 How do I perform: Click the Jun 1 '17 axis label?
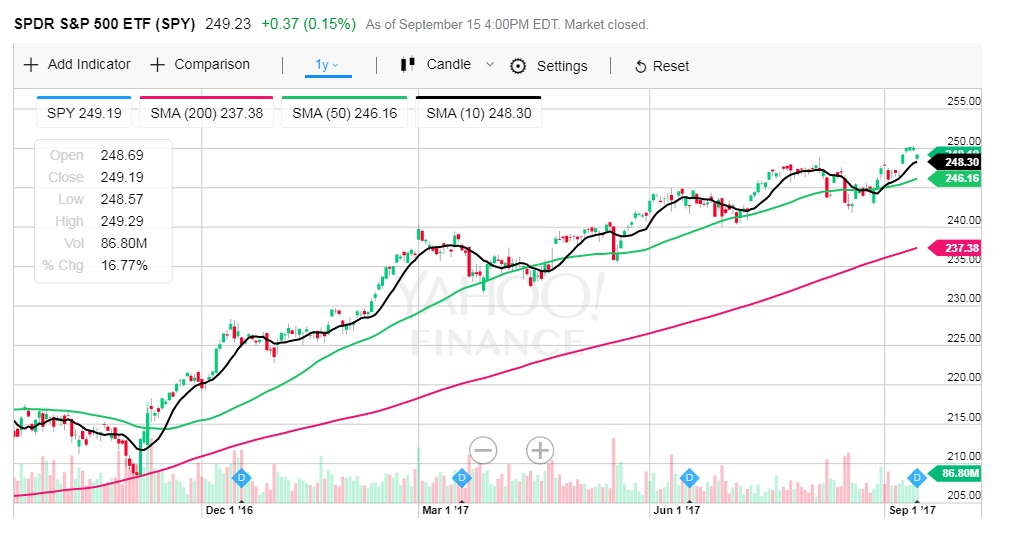[676, 510]
